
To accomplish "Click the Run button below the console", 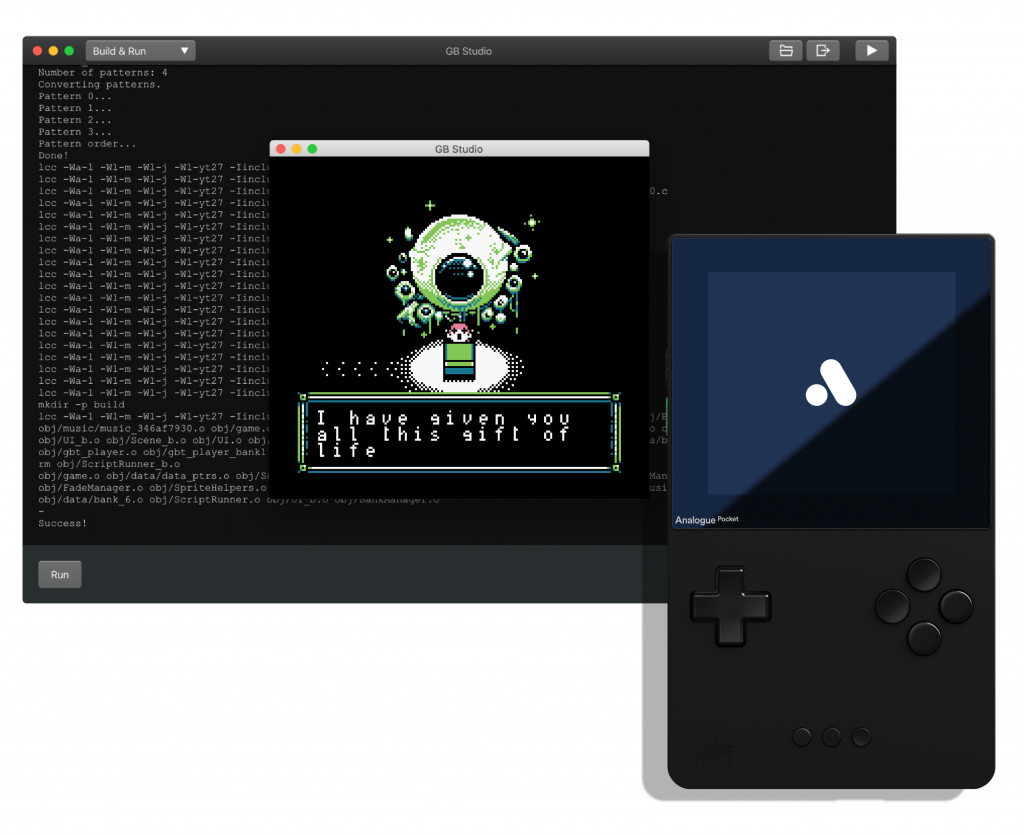I will click(x=60, y=575).
